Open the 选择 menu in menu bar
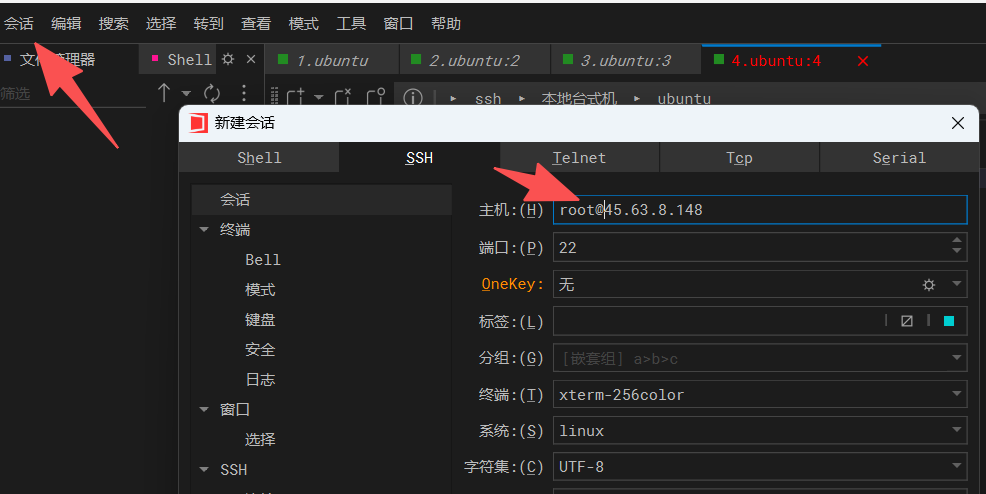The image size is (986, 494). [x=161, y=24]
